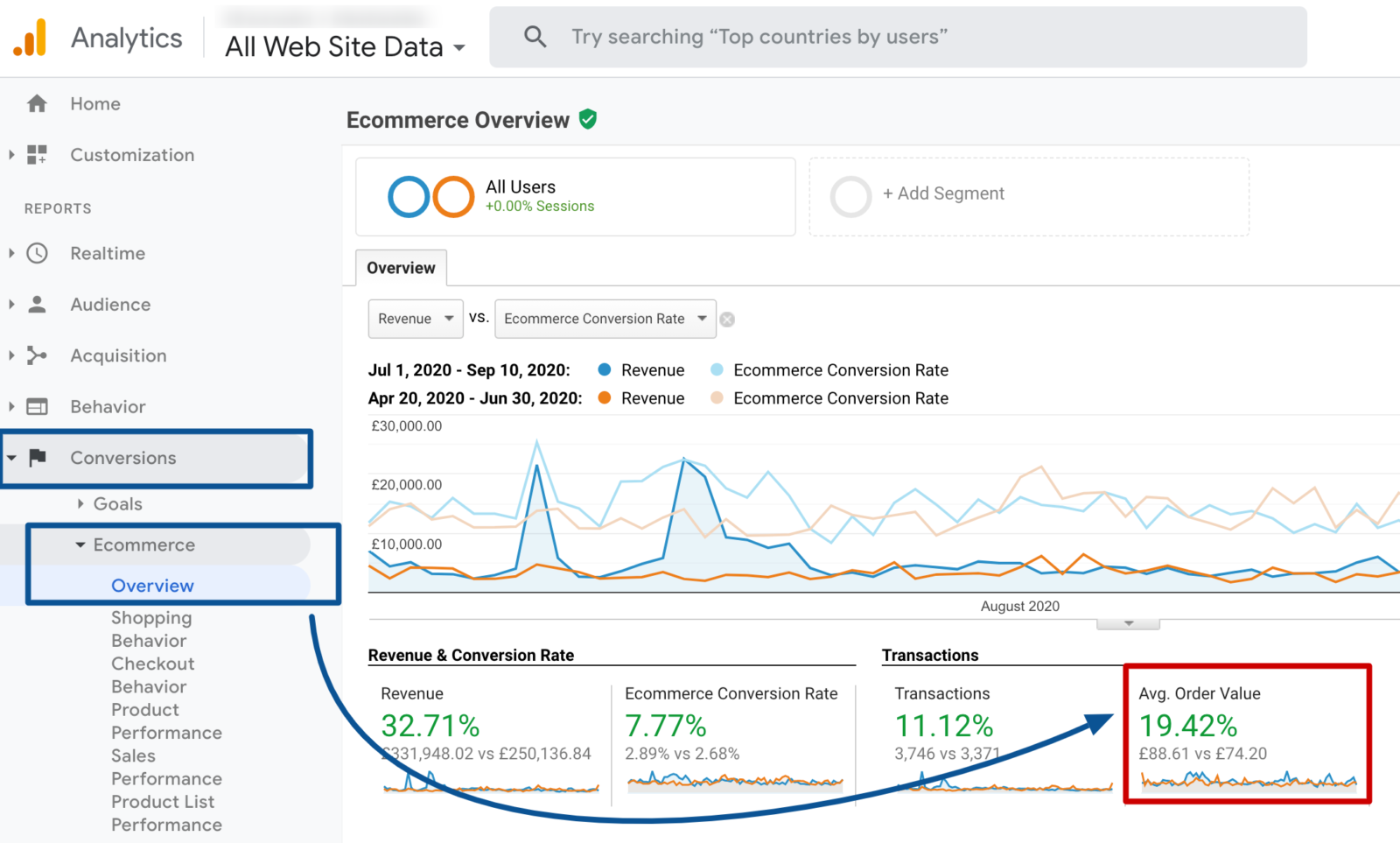Click the All Users blue circle
The width and height of the screenshot is (1400, 843).
pos(409,197)
